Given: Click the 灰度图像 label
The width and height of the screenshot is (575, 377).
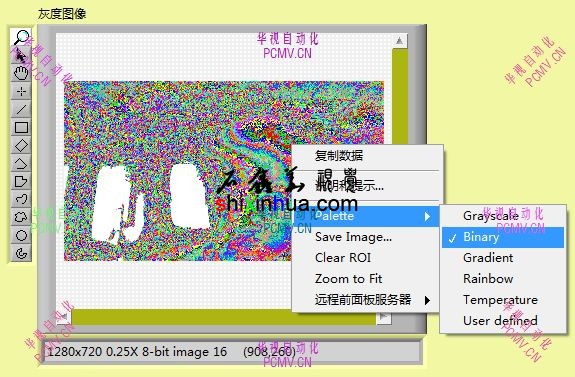Looking at the screenshot, I should (62, 14).
